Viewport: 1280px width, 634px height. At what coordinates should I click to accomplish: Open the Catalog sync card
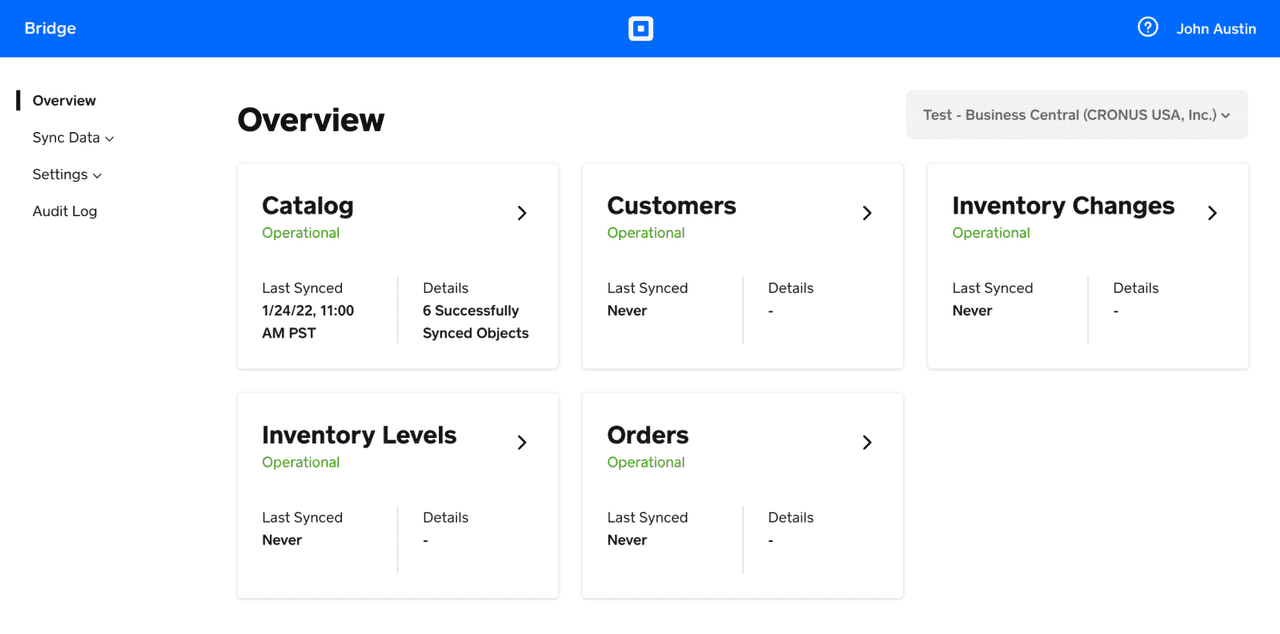pos(397,265)
